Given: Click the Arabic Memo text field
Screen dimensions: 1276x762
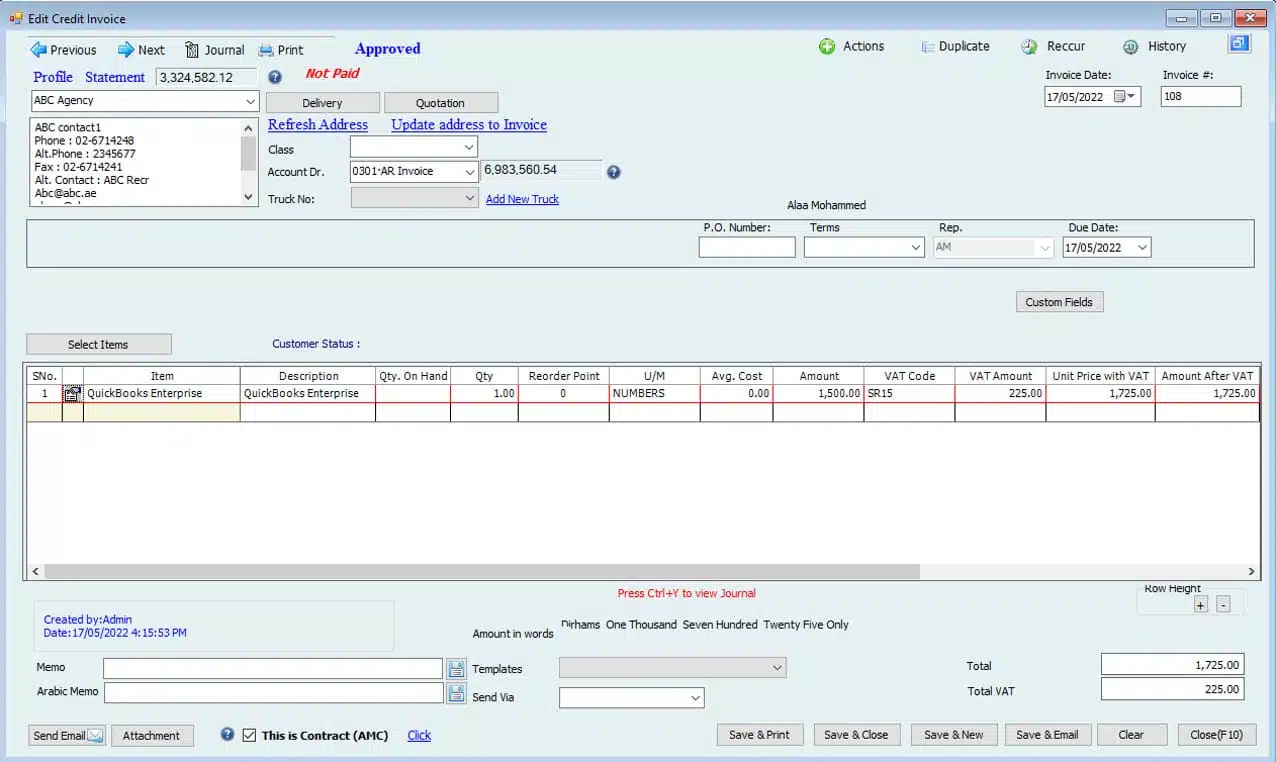Looking at the screenshot, I should click(273, 692).
